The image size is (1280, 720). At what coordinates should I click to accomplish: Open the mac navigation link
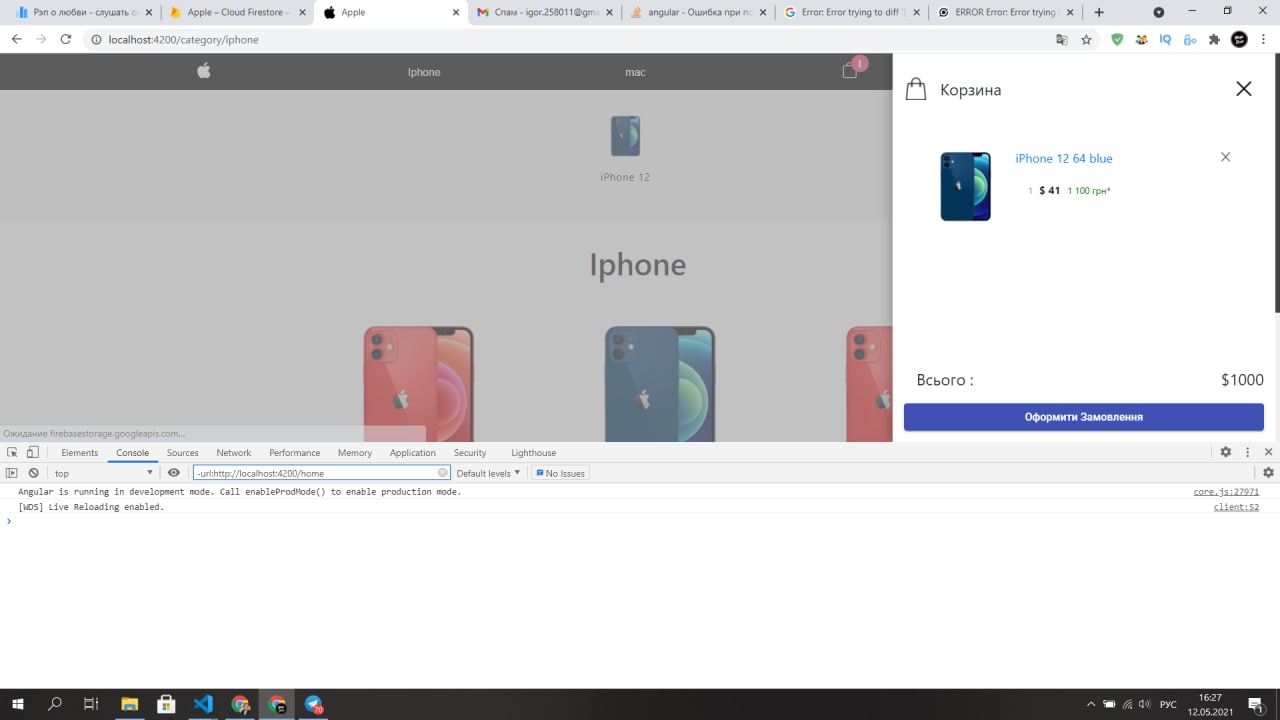pyautogui.click(x=635, y=72)
